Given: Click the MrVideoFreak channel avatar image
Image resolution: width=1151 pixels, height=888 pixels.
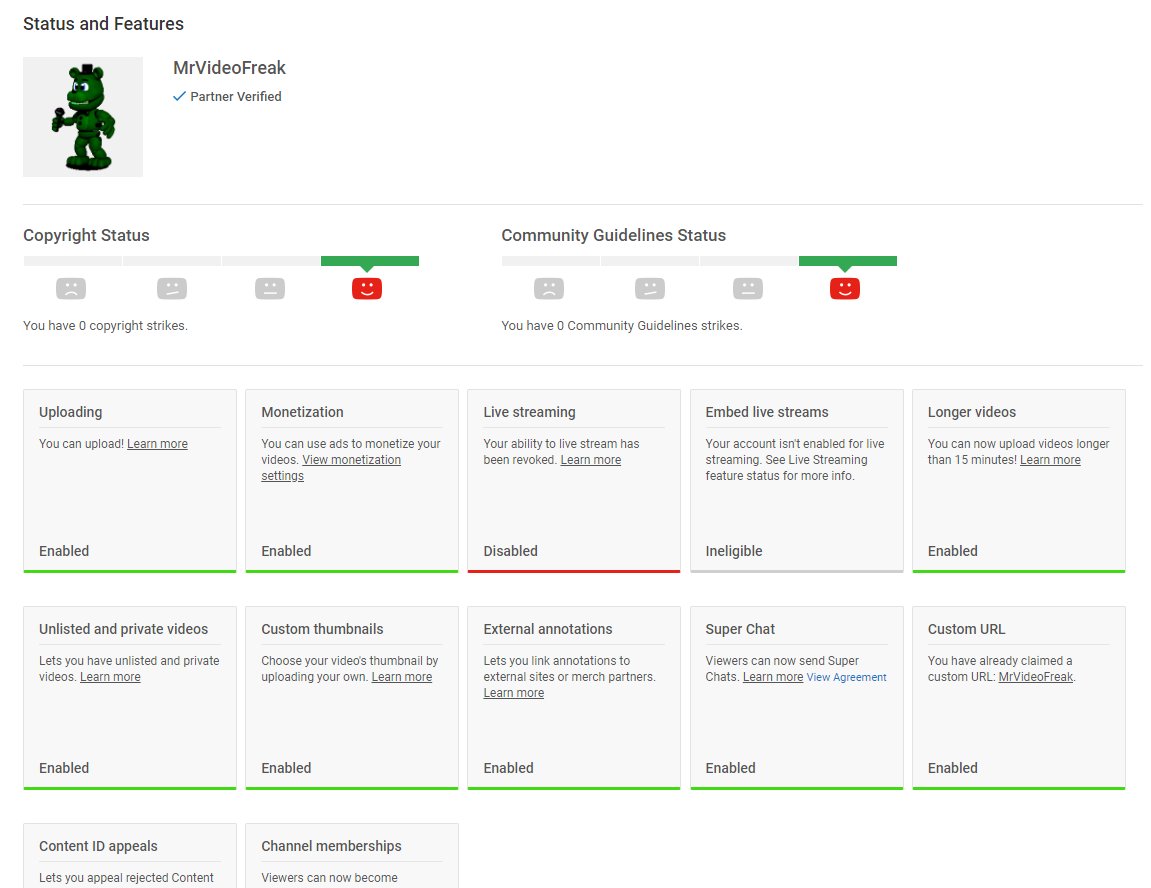Looking at the screenshot, I should 83,117.
